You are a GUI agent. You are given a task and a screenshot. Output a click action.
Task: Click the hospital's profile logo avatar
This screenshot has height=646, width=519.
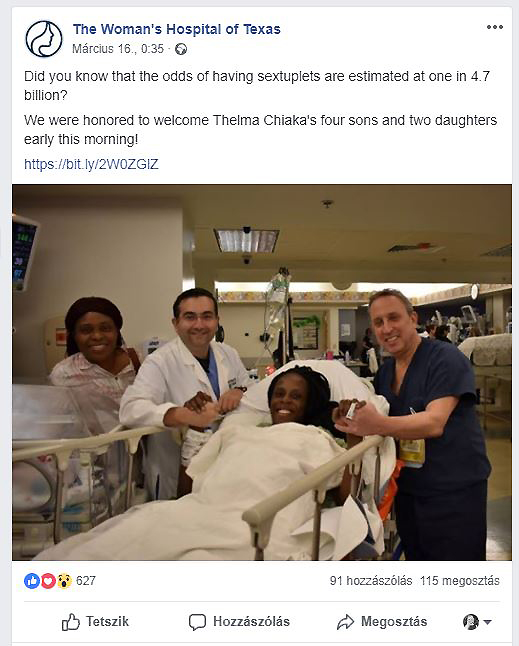pos(44,39)
